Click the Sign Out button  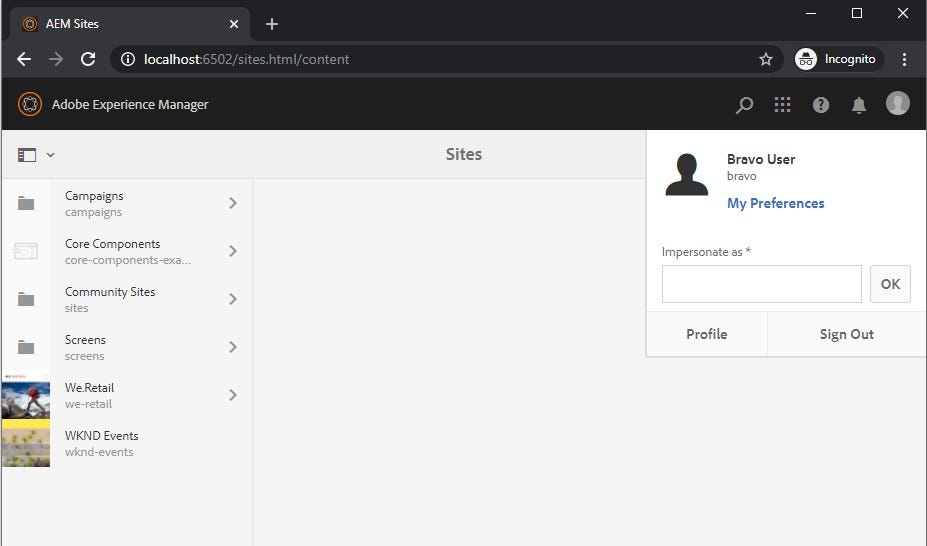point(847,334)
